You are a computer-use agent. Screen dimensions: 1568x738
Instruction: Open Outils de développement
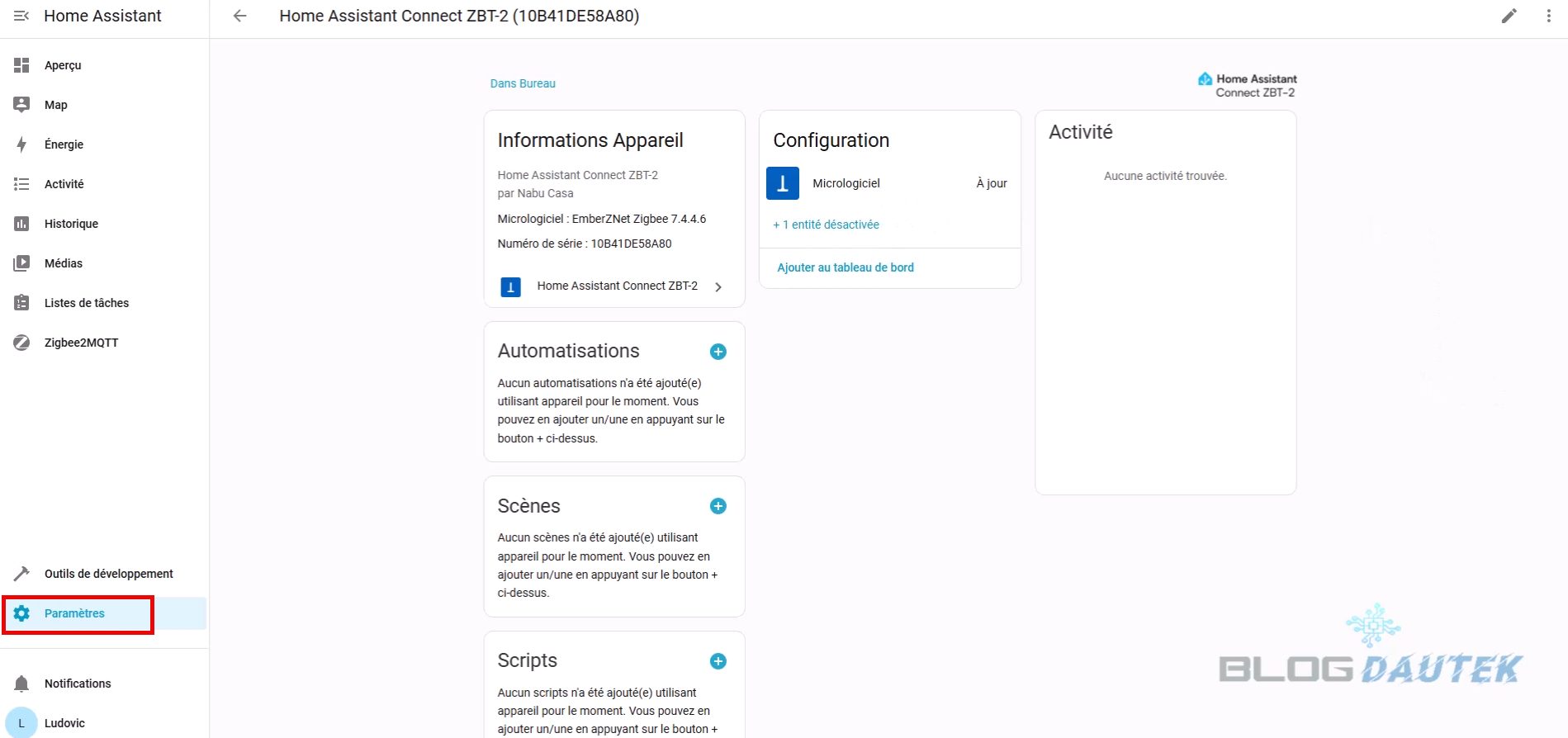108,574
